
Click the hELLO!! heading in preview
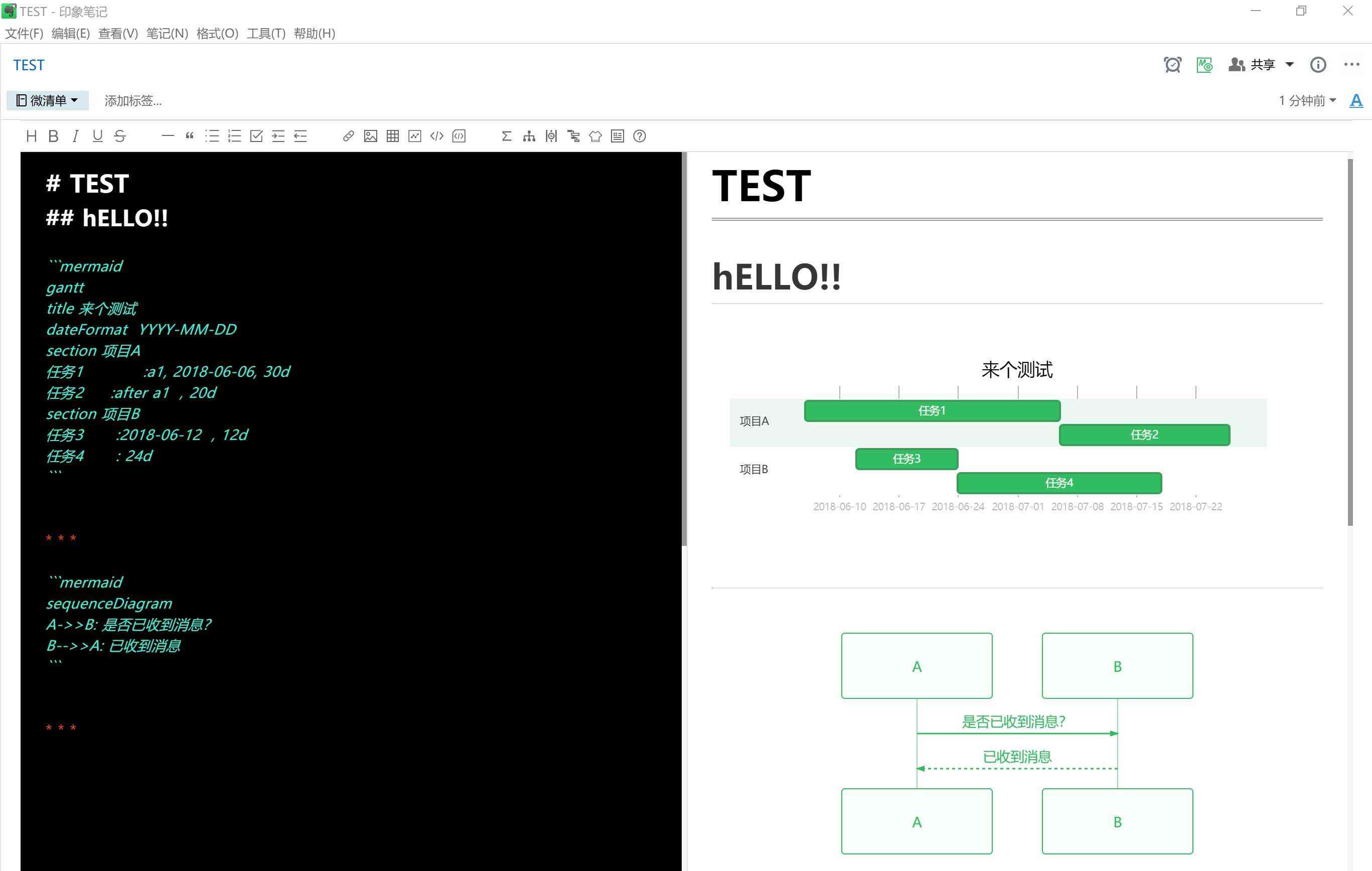pyautogui.click(x=777, y=276)
